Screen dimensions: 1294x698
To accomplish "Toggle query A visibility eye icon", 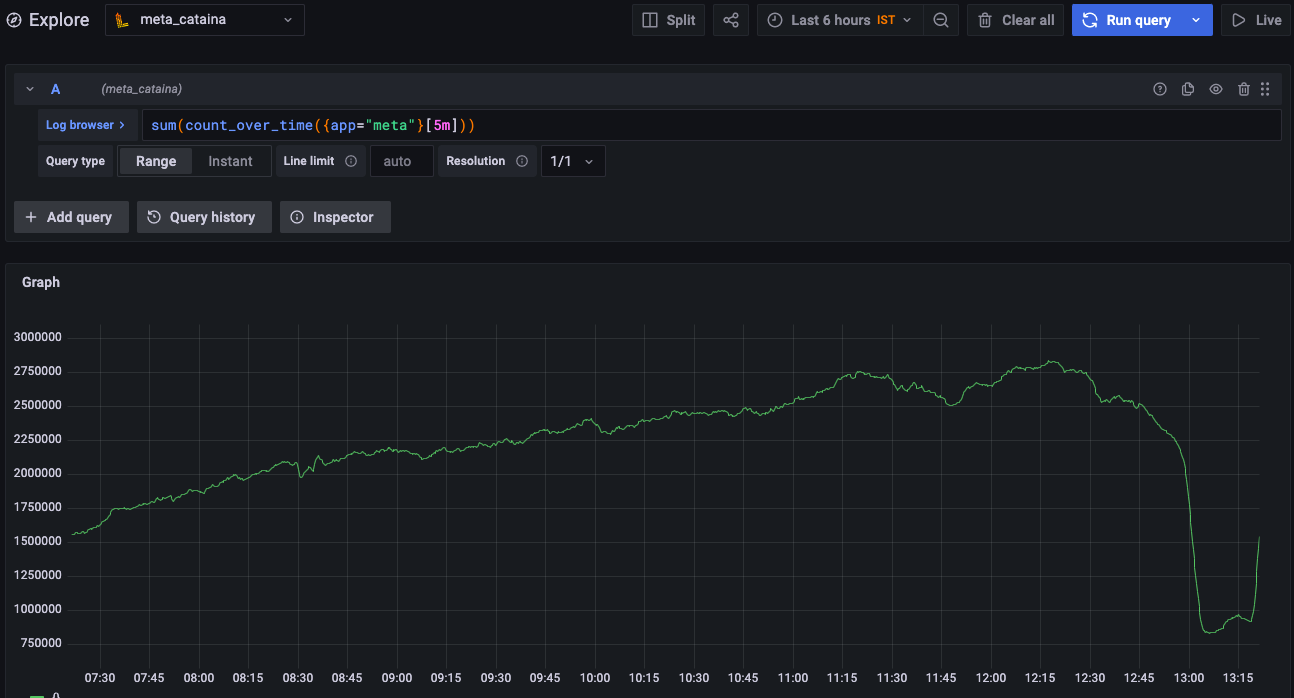I will pyautogui.click(x=1216, y=89).
